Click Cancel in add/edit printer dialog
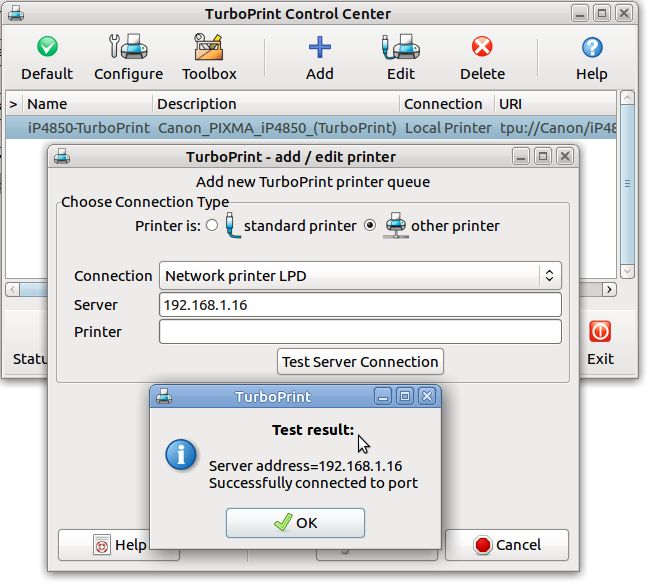Screen dimensions: 650x584 point(507,545)
